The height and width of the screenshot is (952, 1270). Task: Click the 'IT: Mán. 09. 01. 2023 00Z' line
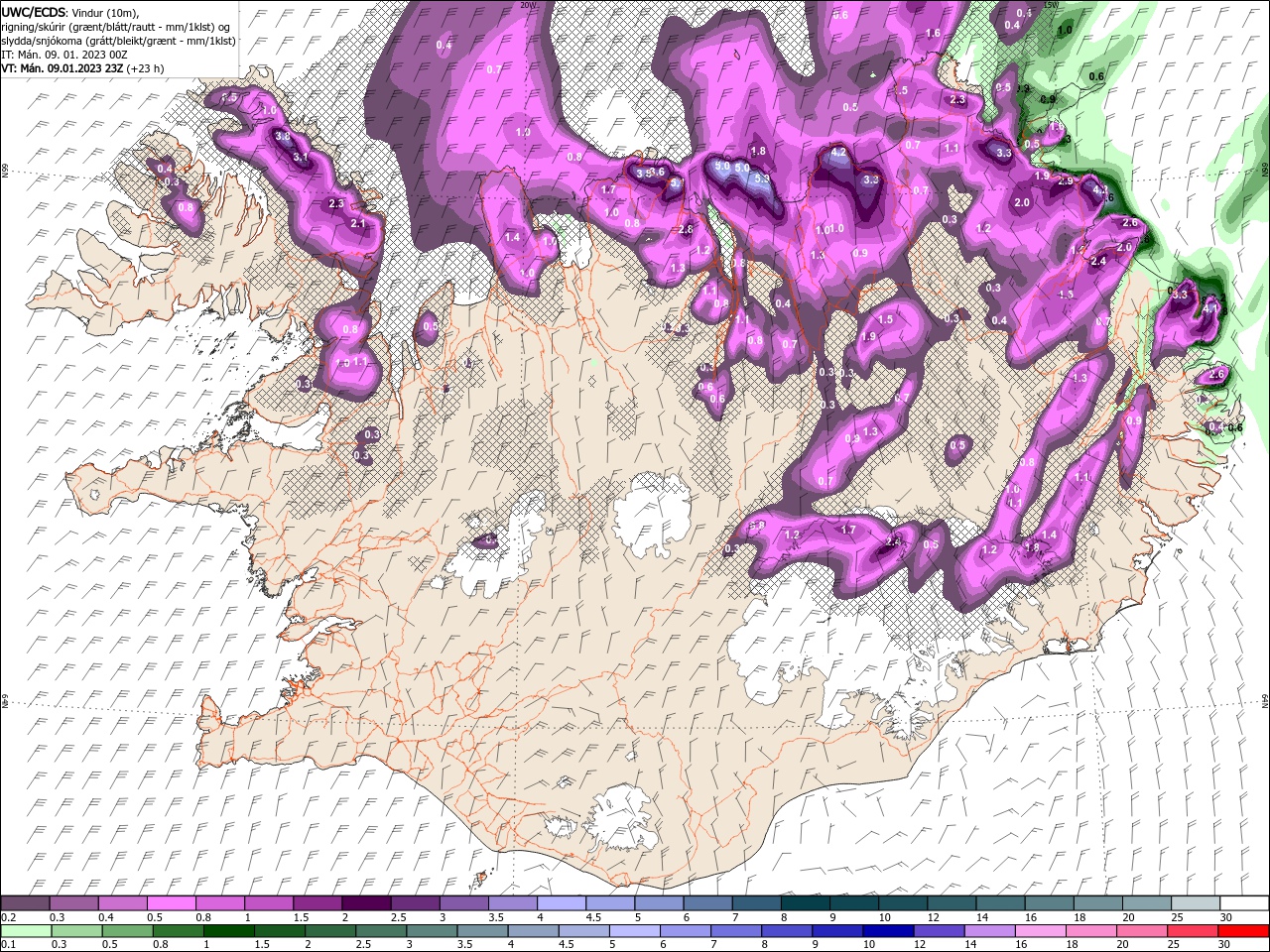(63, 55)
